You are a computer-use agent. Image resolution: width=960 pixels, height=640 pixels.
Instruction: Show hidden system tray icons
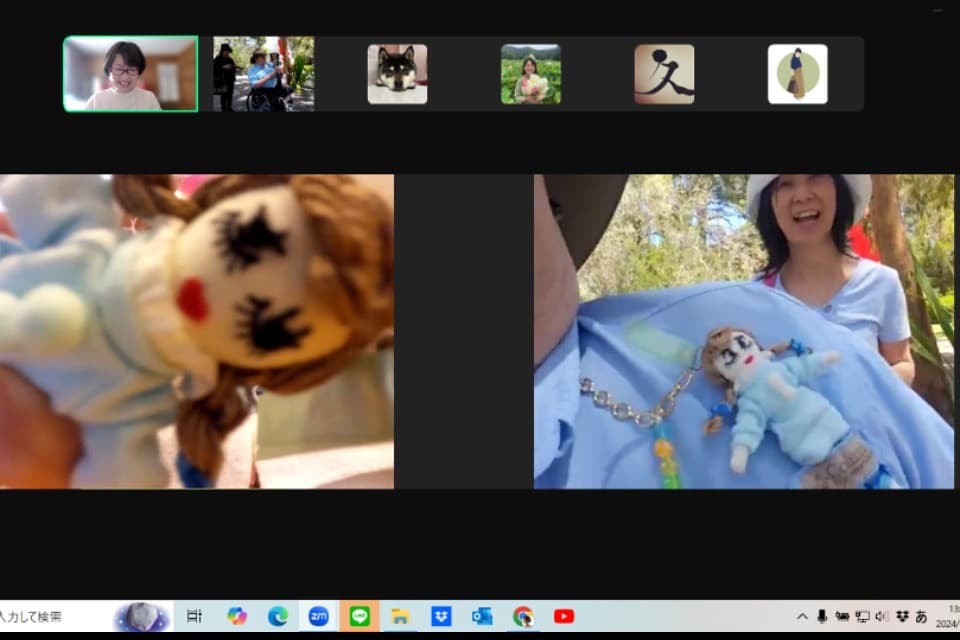coord(802,616)
